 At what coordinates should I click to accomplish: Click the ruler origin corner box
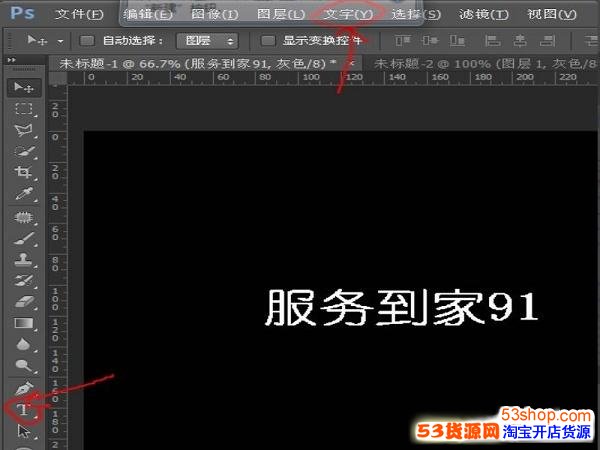click(x=58, y=78)
